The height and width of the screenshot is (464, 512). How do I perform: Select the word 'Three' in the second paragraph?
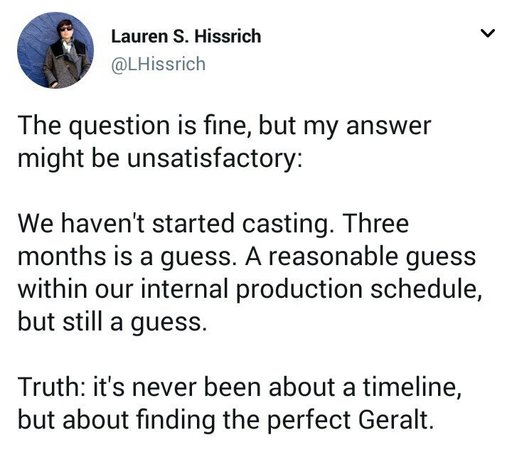click(375, 224)
